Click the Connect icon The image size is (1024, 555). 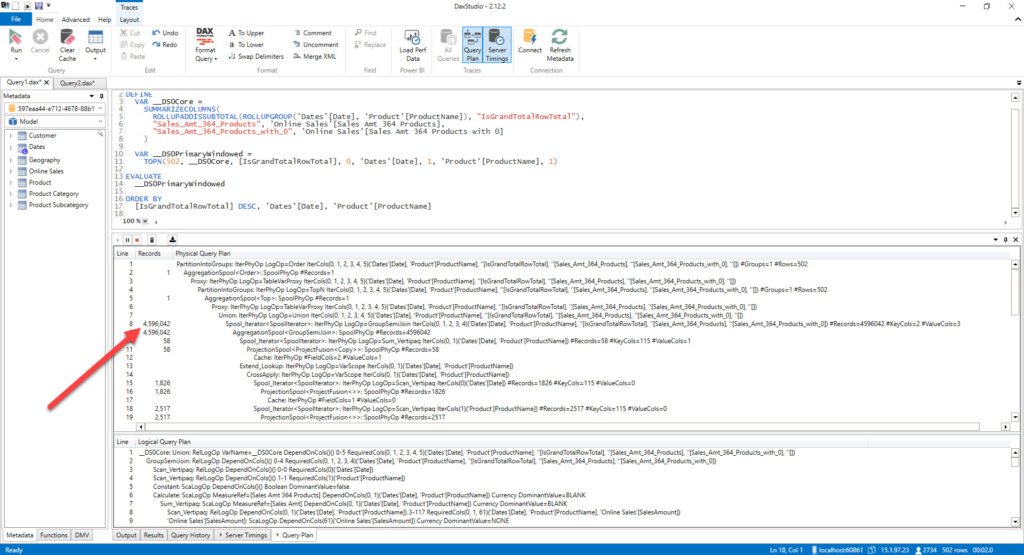[530, 41]
